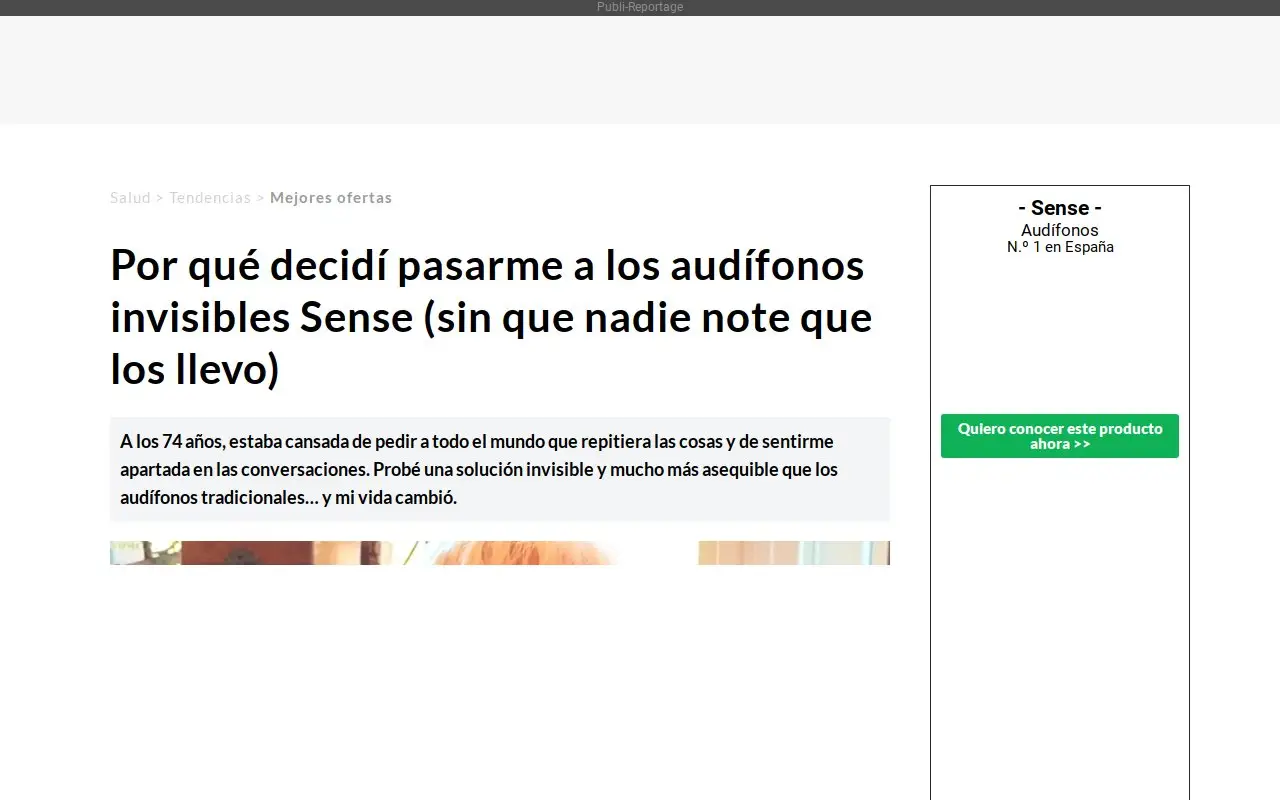Click the article headline about audífonos invisibles Sense

click(492, 317)
